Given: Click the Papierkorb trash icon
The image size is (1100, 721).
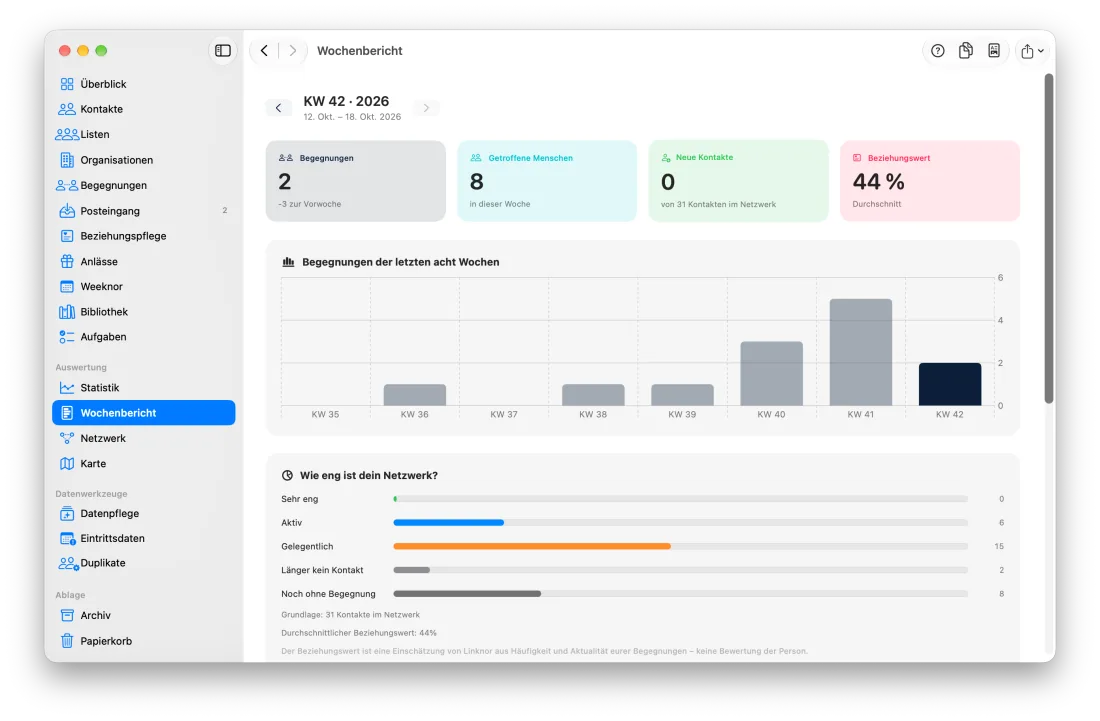Looking at the screenshot, I should pyautogui.click(x=67, y=640).
